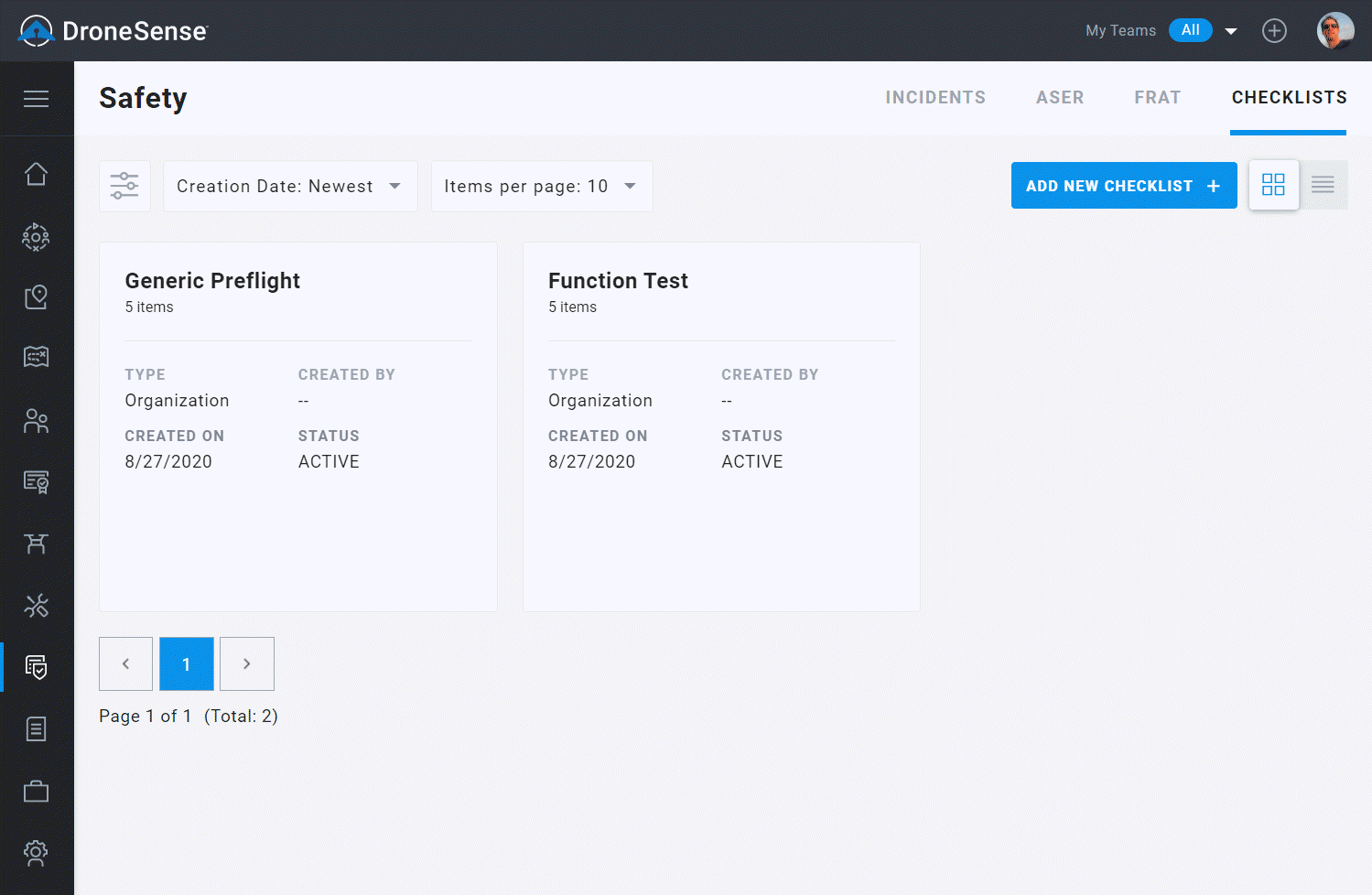Select page 1 button

(x=187, y=663)
